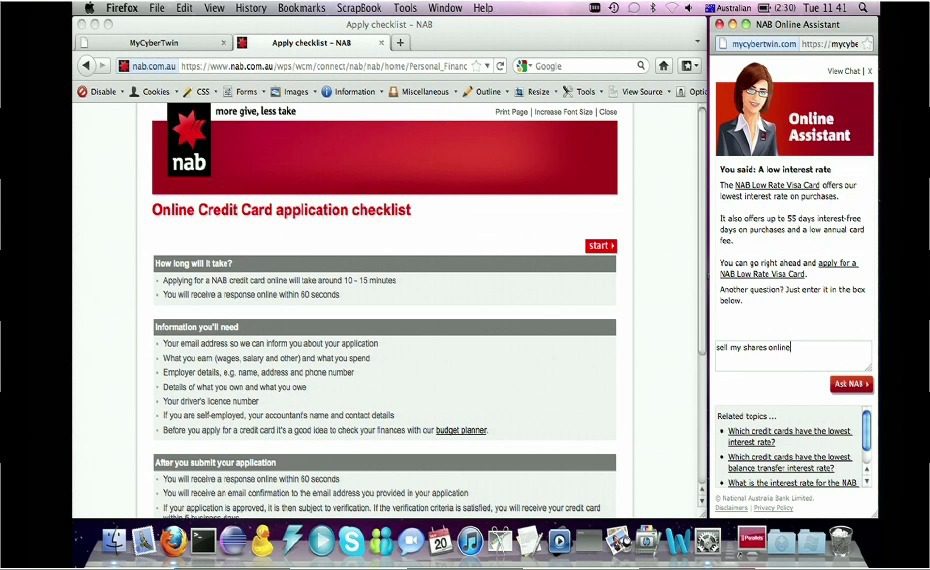
Task: Open lowest balance transfer interest rate topic
Action: 789,463
